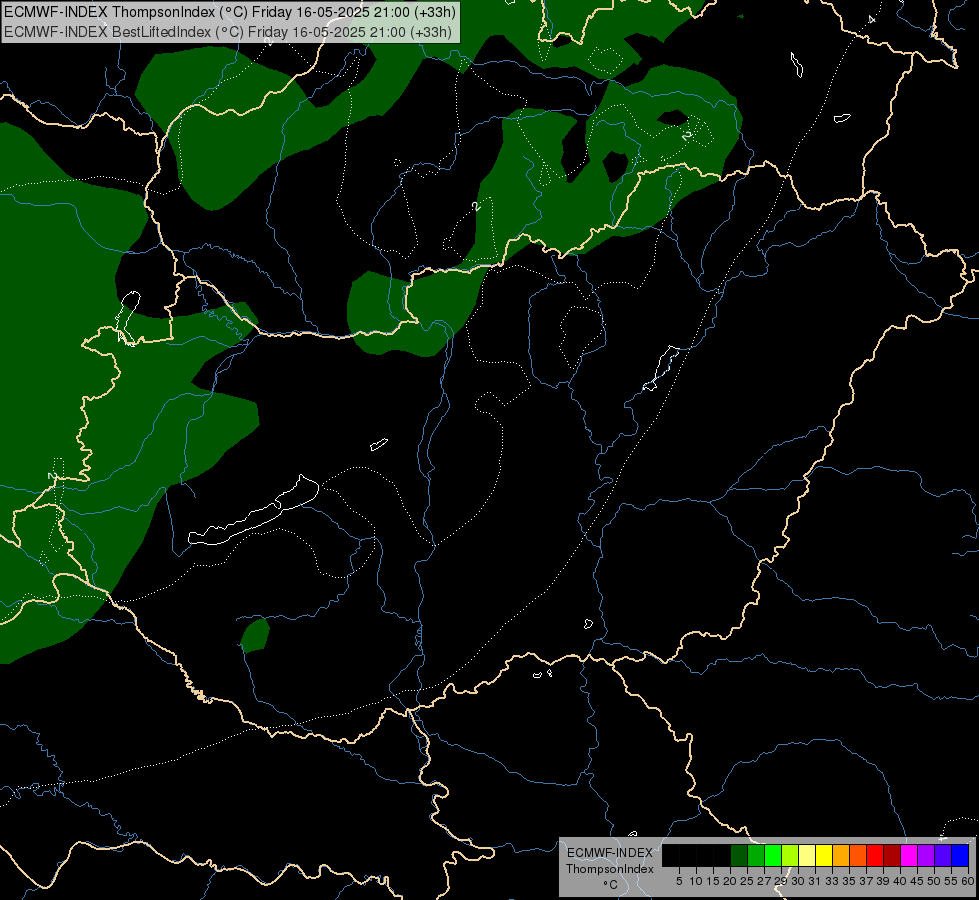
Task: Click the legend tick value 10
Action: click(696, 881)
